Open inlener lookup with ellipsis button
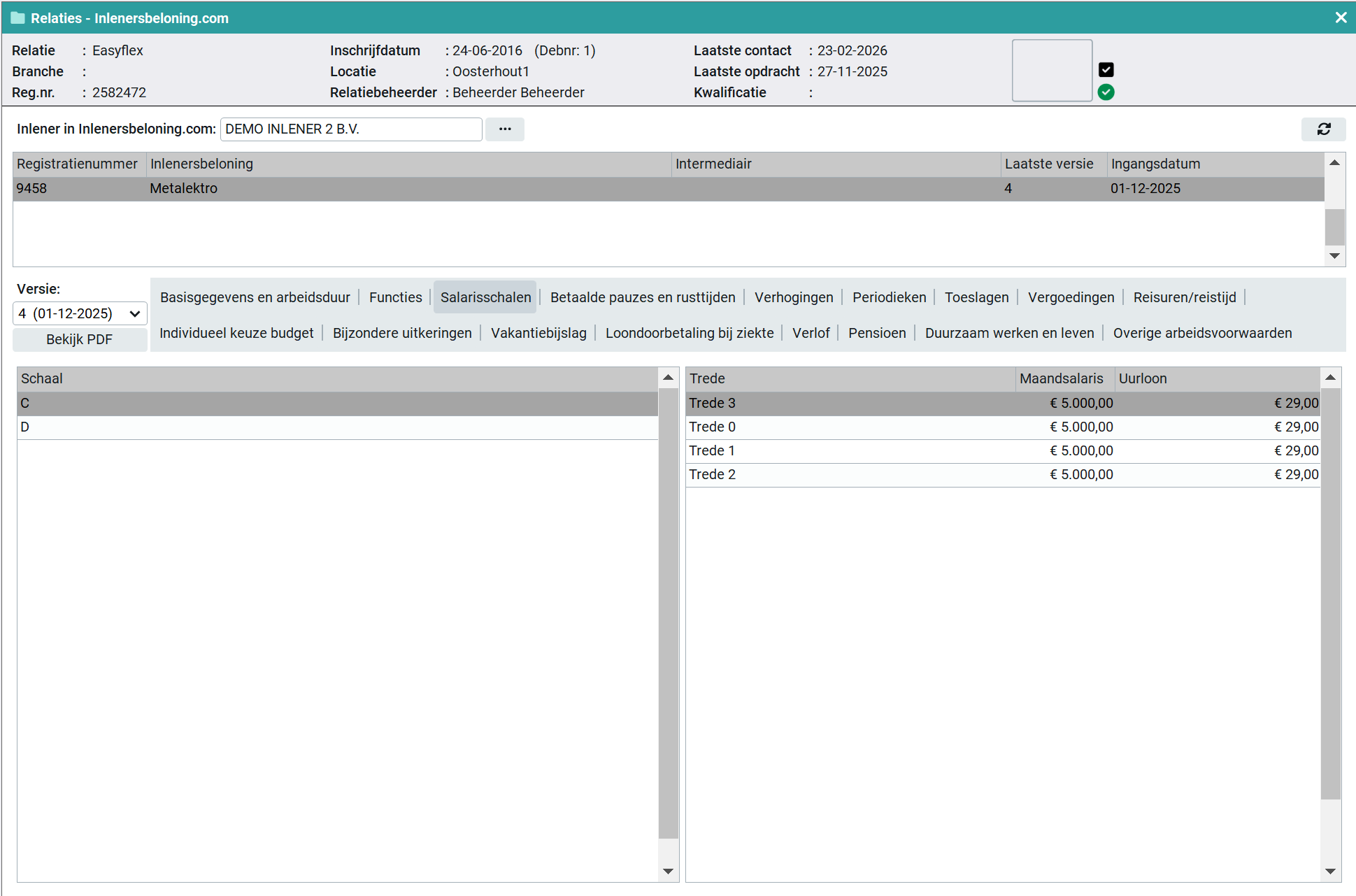The width and height of the screenshot is (1356, 896). 504,129
